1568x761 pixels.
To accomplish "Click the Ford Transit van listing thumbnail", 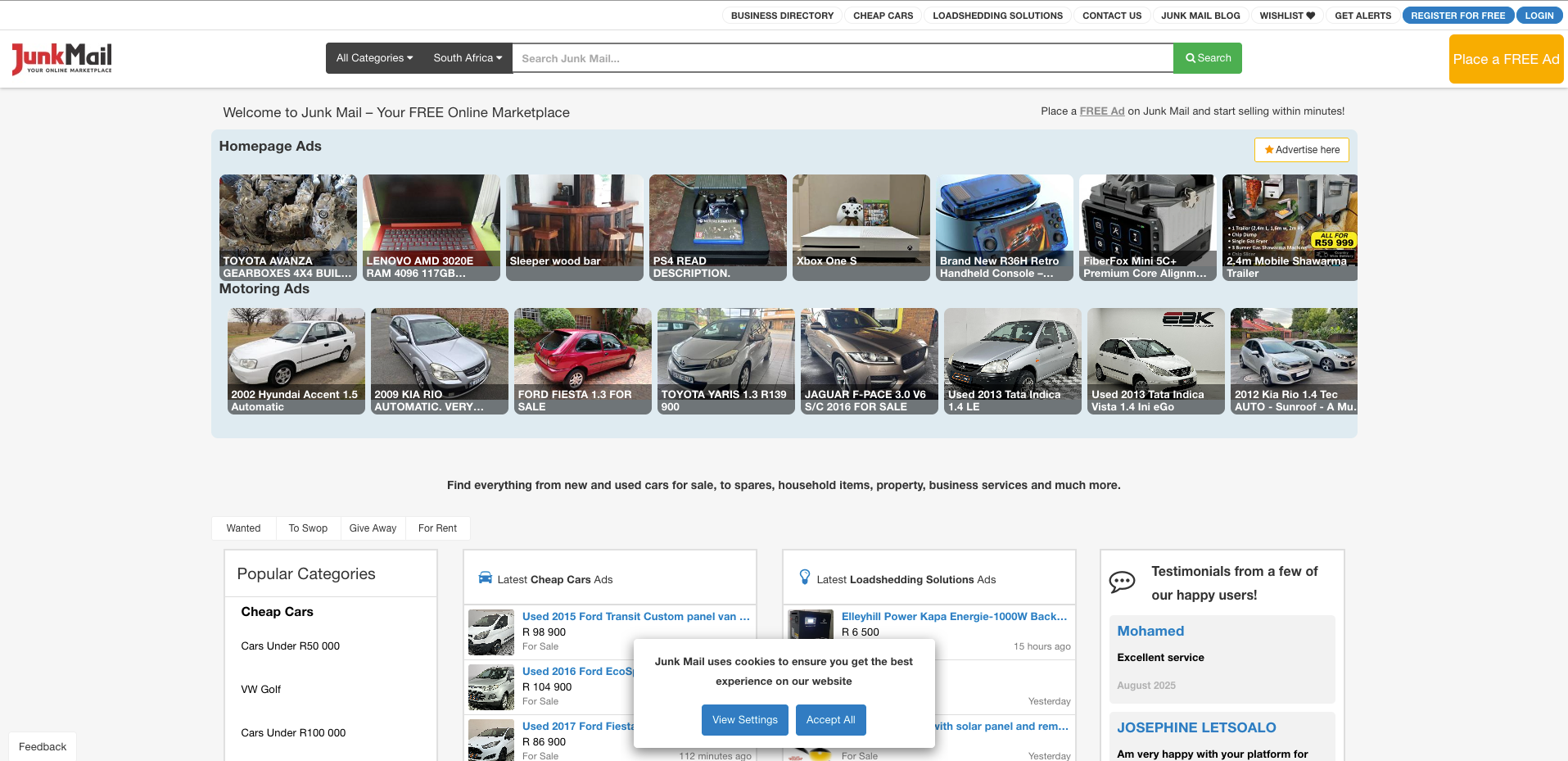I will 491,632.
